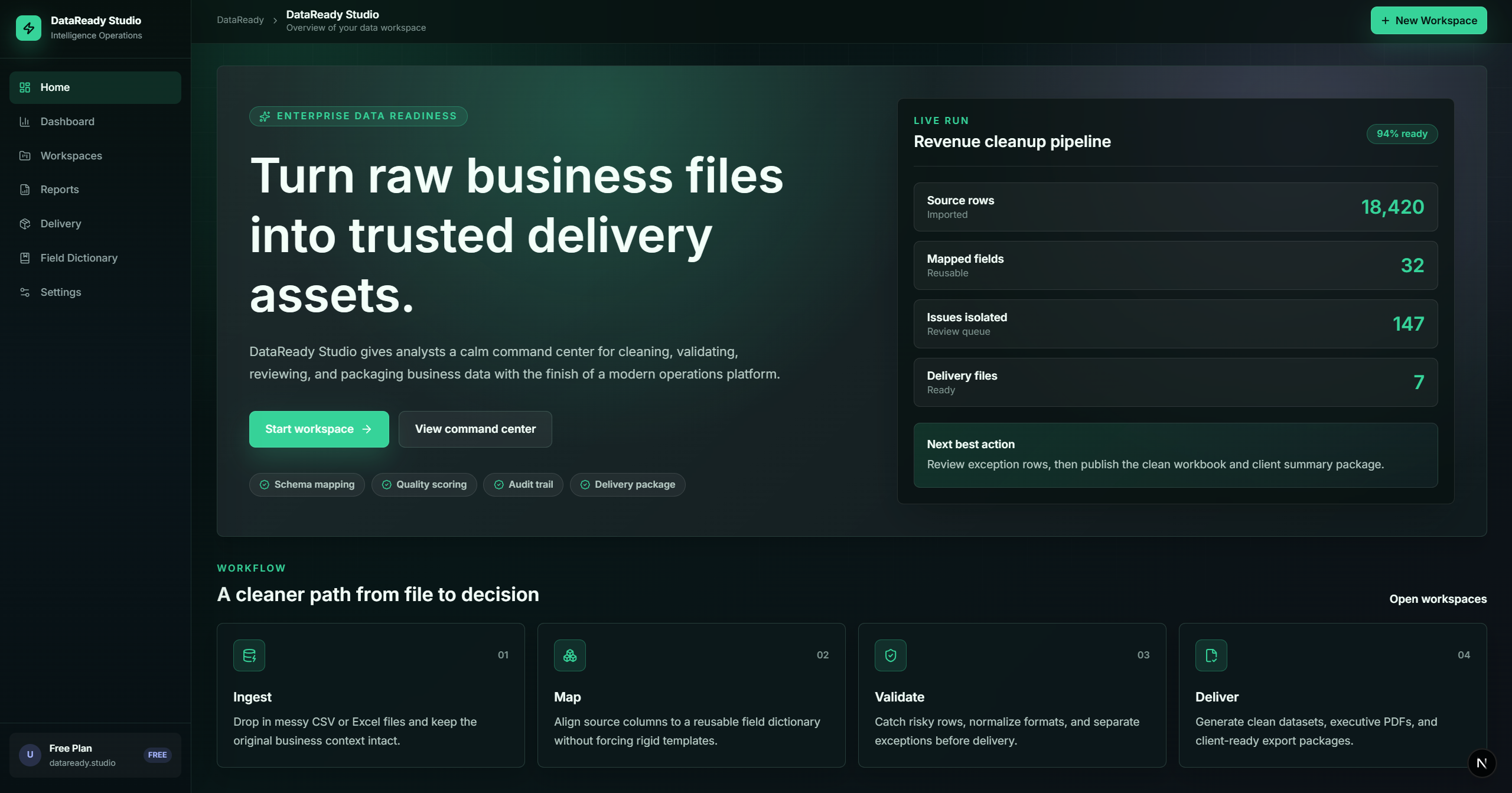The width and height of the screenshot is (1512, 793).
Task: Select Delivery in the sidebar
Action: tap(95, 224)
